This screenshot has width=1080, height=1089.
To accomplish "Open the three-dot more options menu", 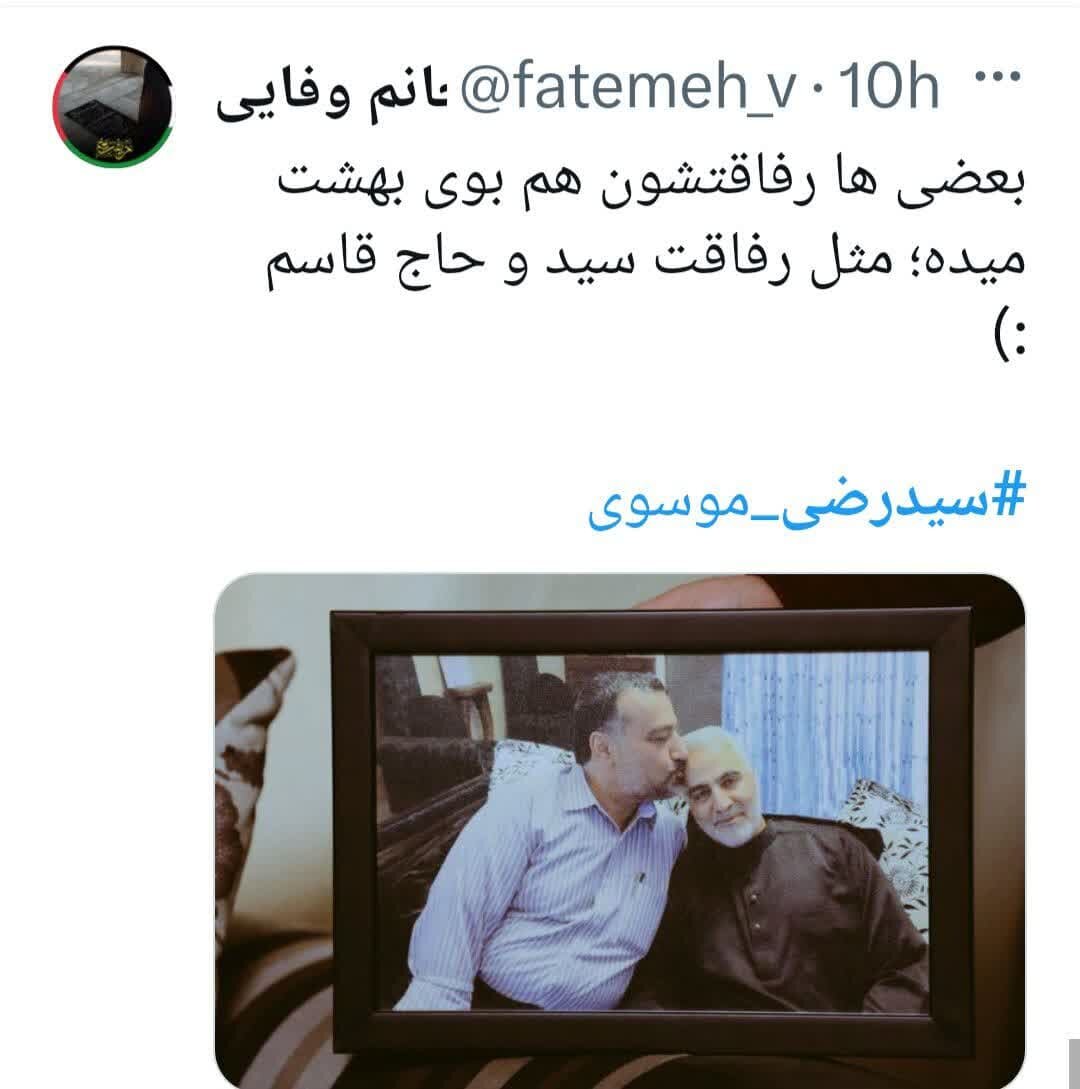I will pos(998,76).
